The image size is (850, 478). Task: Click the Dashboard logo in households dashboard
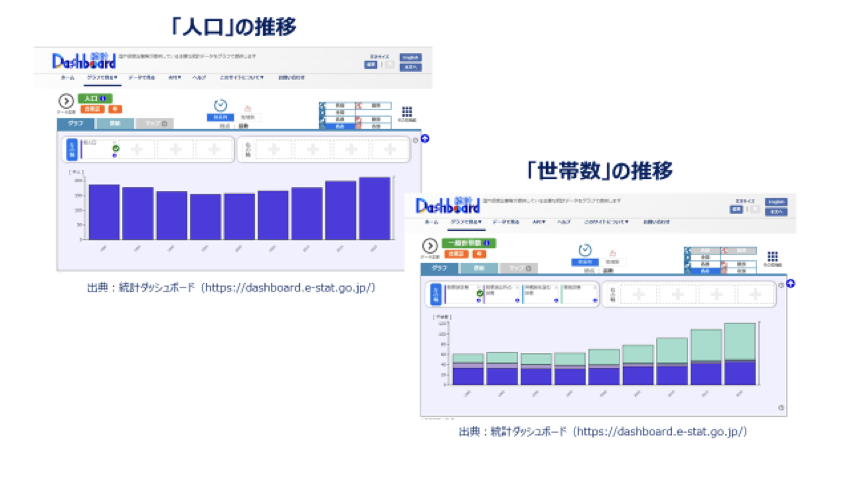[447, 205]
